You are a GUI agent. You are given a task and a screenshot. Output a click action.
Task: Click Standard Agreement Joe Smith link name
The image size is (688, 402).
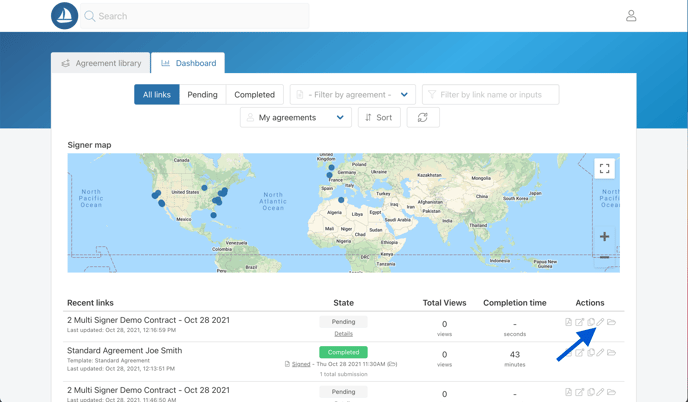125,350
